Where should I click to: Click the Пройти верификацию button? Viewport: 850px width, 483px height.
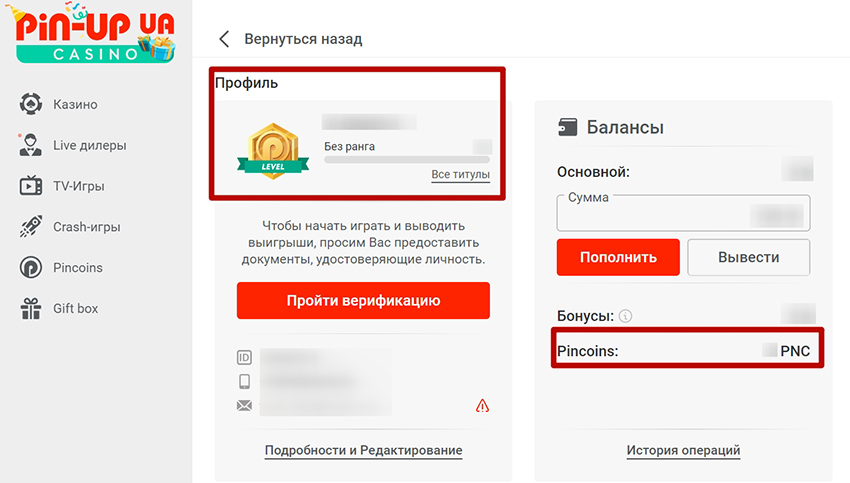pos(363,300)
